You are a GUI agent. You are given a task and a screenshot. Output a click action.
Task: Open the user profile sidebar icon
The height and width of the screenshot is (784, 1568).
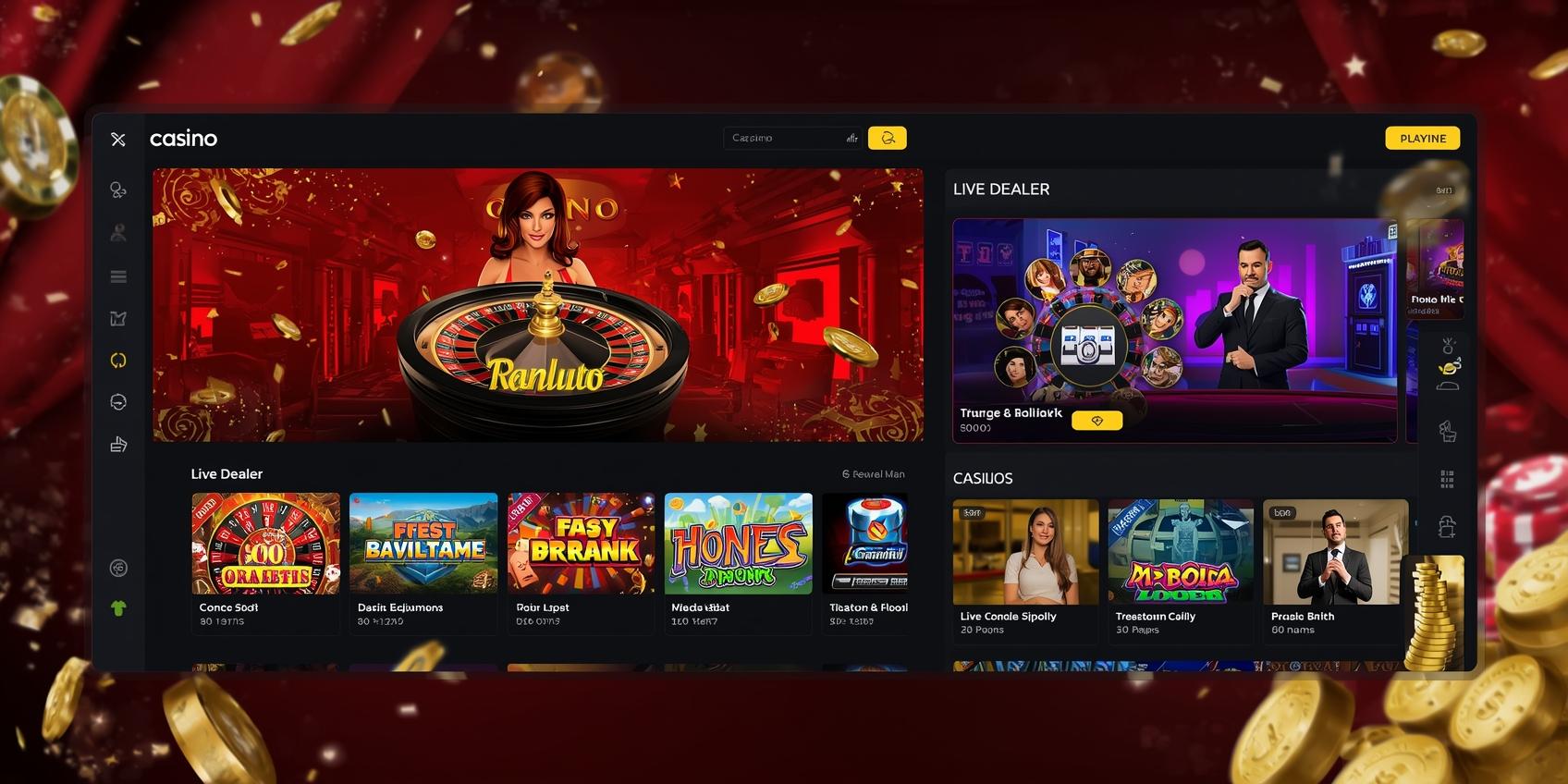(x=118, y=233)
